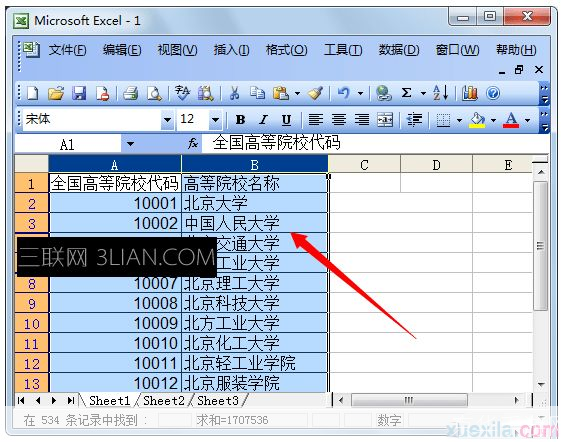Save the workbook with the floppy disk icon
This screenshot has width=567, height=442.
point(79,93)
